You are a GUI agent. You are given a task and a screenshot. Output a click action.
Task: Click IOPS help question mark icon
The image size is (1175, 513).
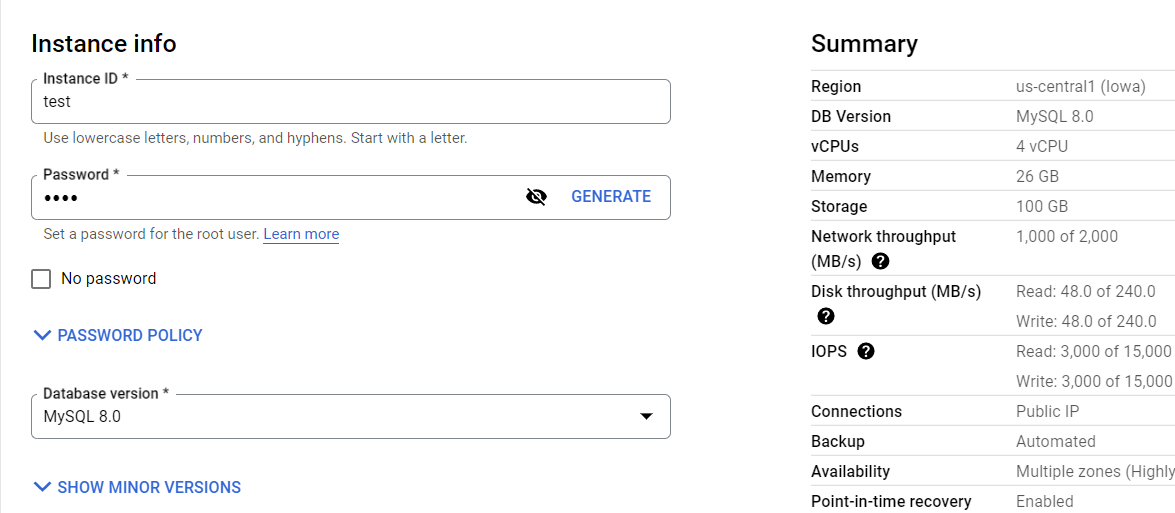coord(866,352)
